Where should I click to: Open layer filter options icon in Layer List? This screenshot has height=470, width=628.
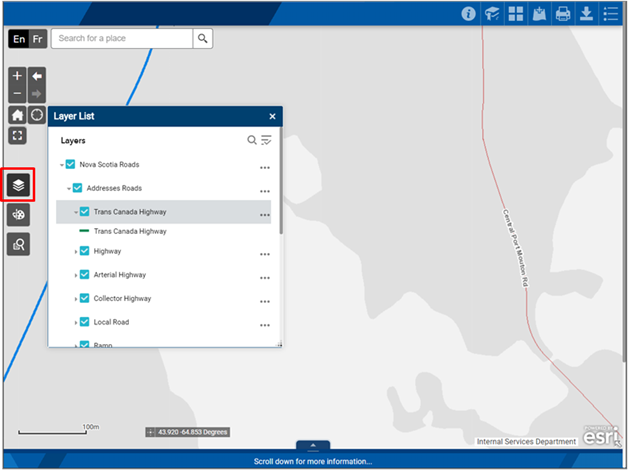(x=266, y=140)
